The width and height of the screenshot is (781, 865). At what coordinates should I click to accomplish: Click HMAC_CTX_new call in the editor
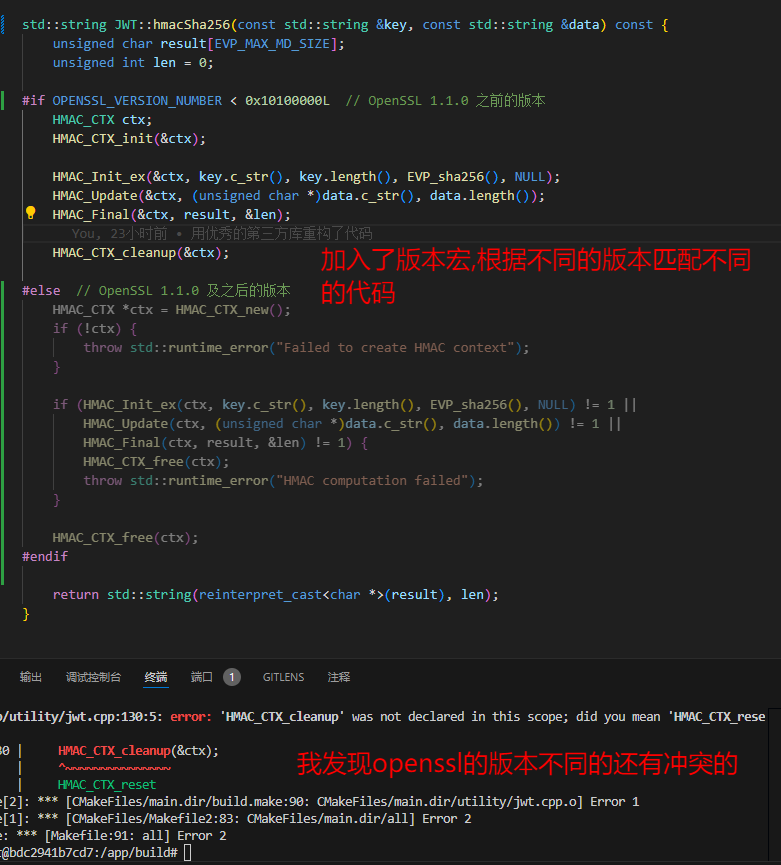tap(229, 309)
